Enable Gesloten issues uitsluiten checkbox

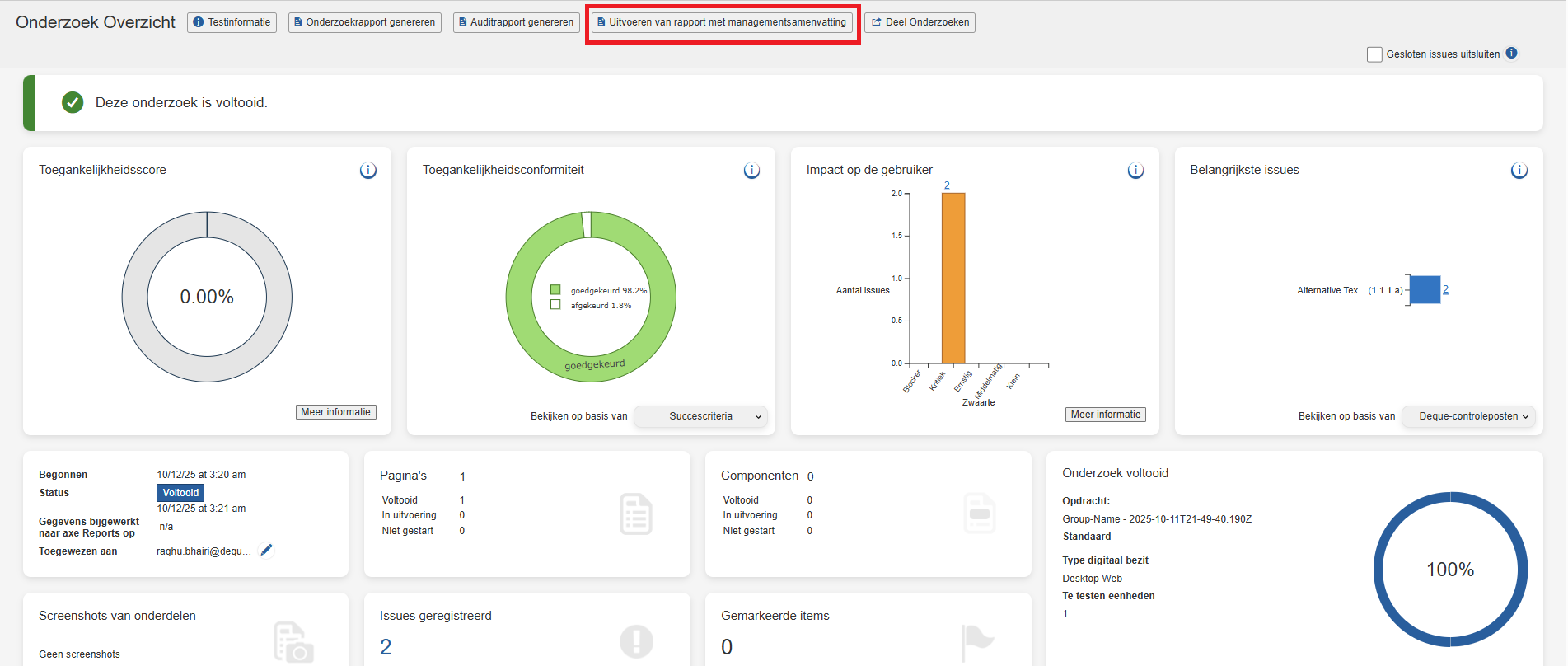coord(1374,54)
